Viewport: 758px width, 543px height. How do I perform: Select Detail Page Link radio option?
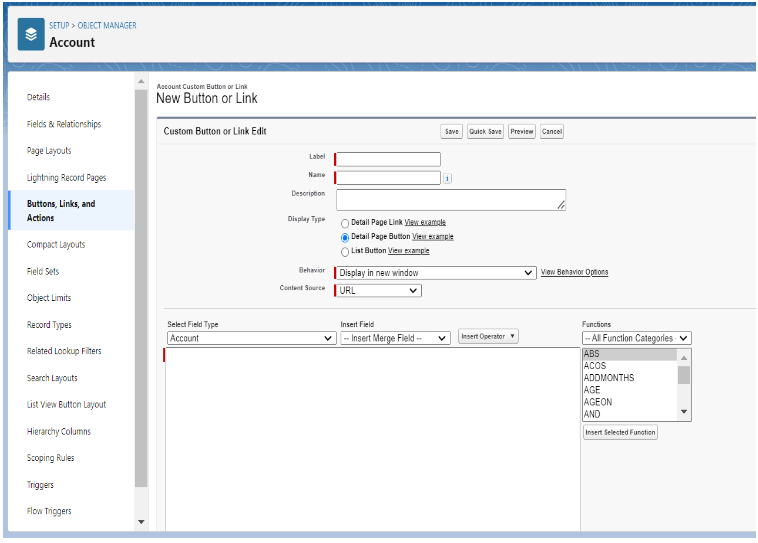pos(345,223)
